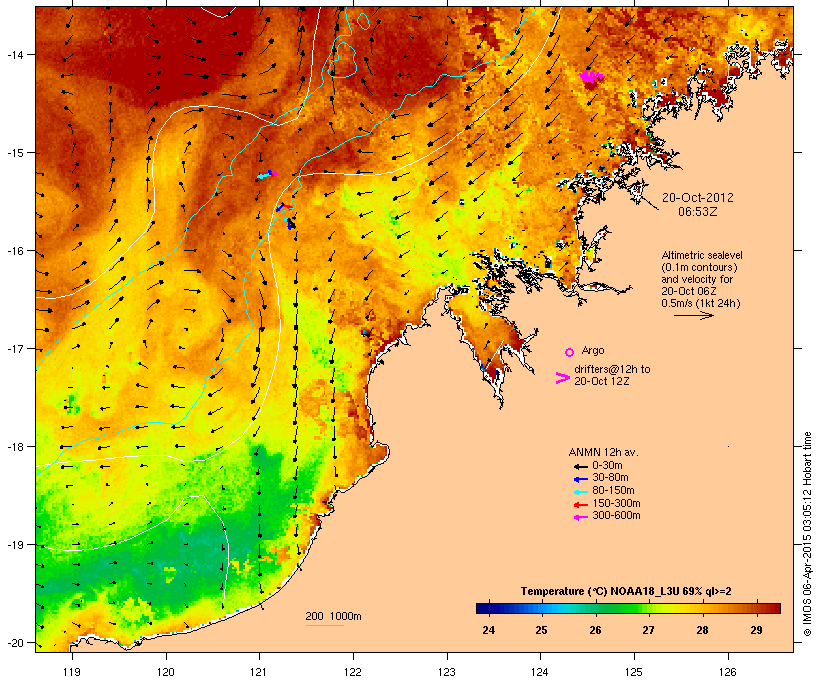Click the 150-300m depth label

click(x=616, y=503)
